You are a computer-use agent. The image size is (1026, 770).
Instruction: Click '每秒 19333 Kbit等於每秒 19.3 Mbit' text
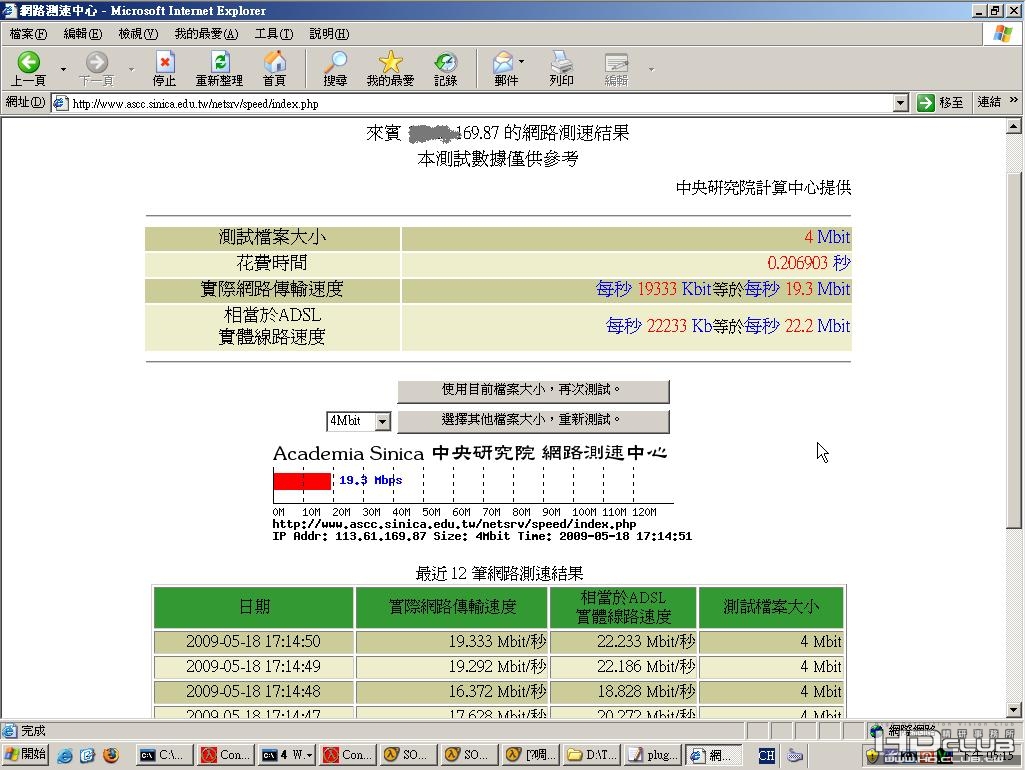click(723, 289)
